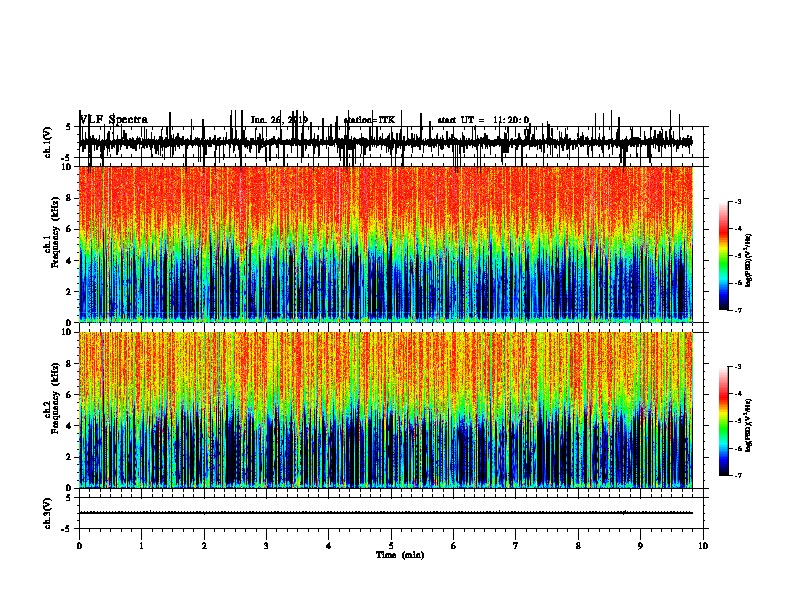Click the "-3" label on ch.1 color scale
The height and width of the screenshot is (612, 792).
(737, 201)
